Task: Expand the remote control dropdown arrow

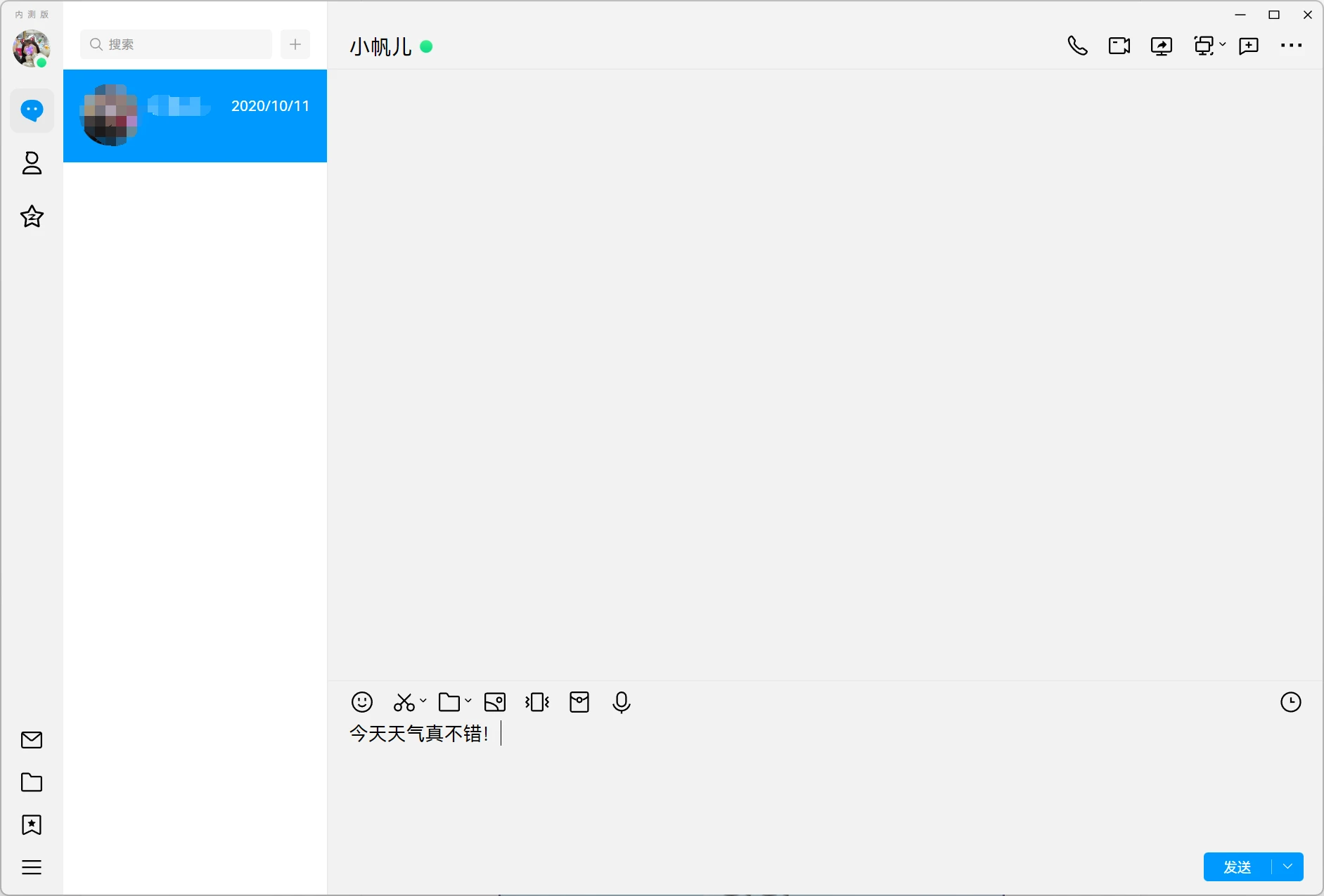Action: coord(1223,44)
